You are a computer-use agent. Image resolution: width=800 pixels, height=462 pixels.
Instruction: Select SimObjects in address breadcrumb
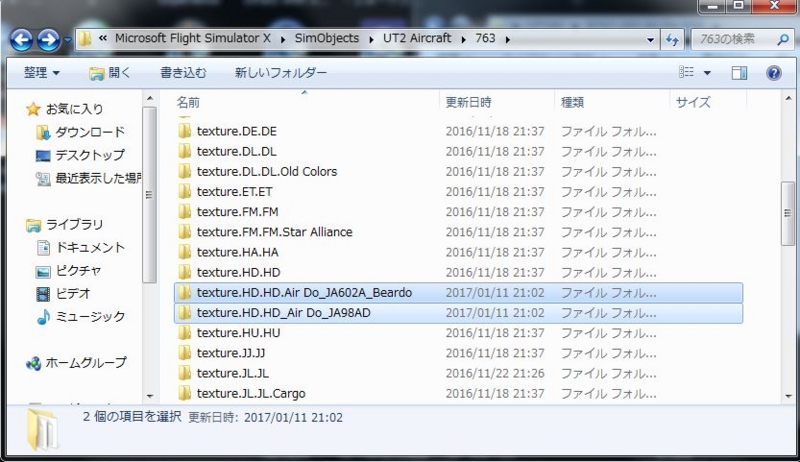click(x=327, y=38)
